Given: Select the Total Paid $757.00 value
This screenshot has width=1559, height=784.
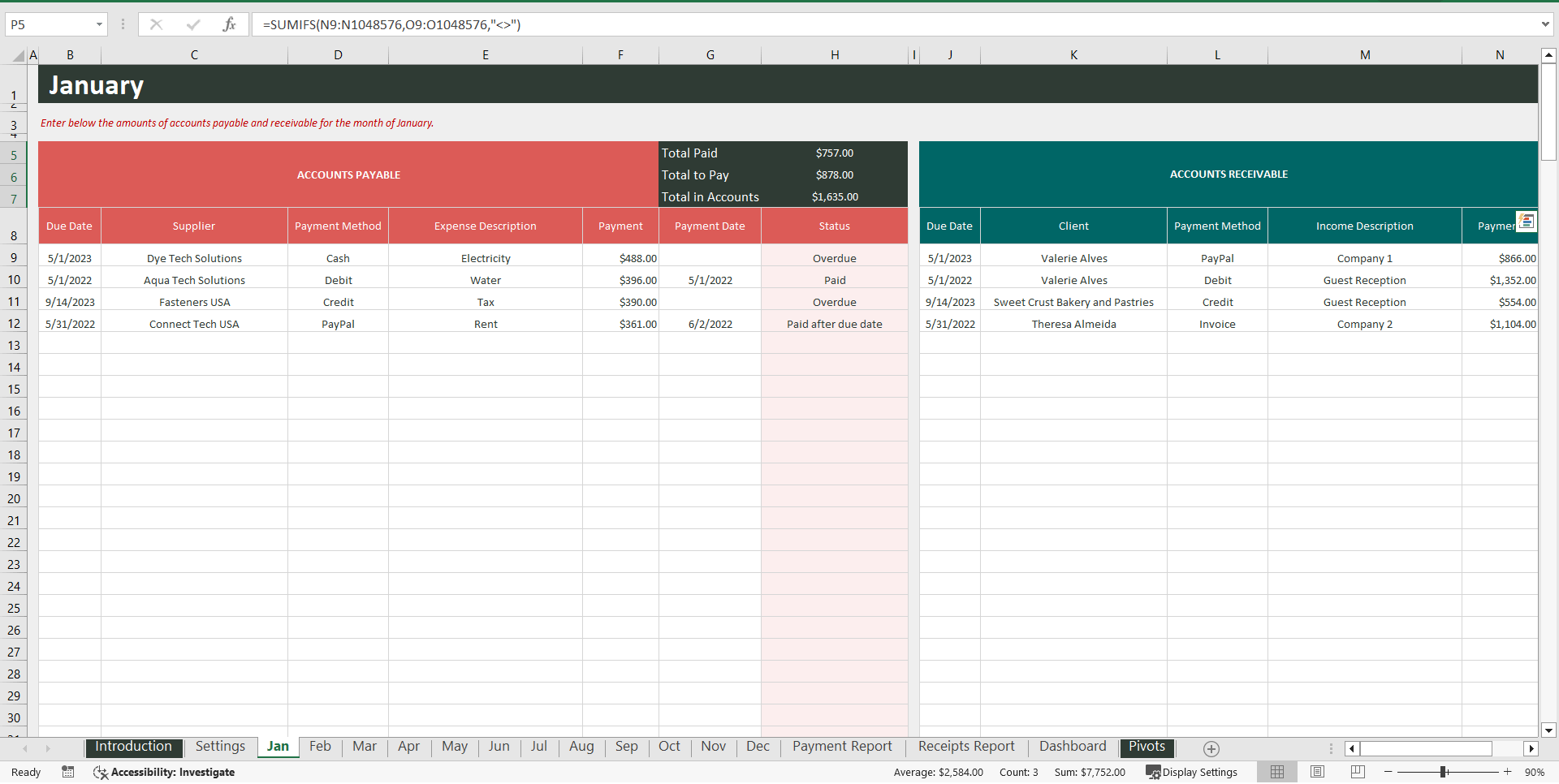Looking at the screenshot, I should pyautogui.click(x=835, y=153).
